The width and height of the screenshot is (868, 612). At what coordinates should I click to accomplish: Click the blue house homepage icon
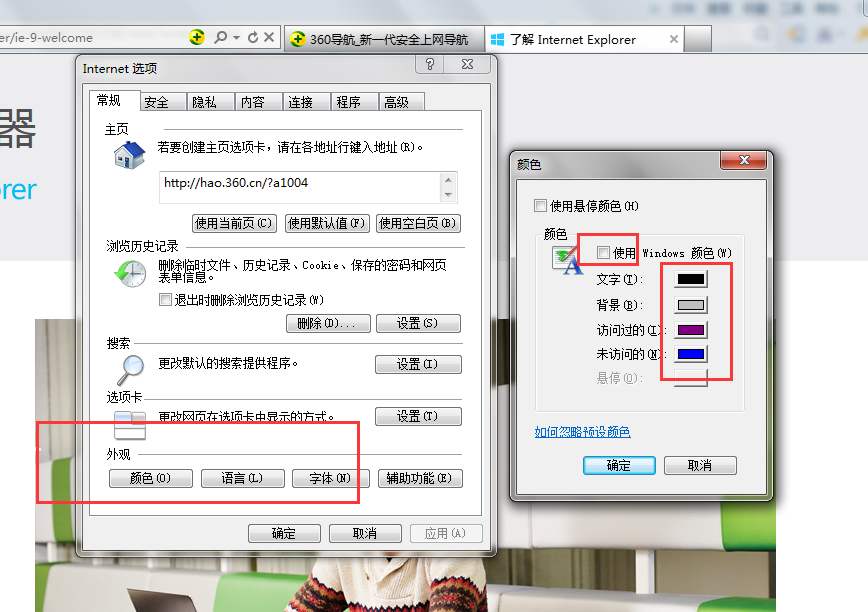coord(129,154)
